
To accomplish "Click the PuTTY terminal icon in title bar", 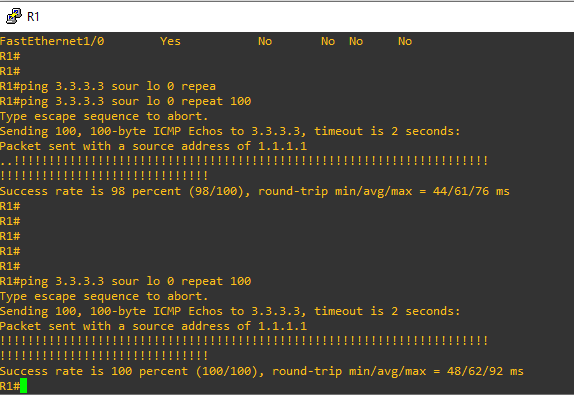I will tap(14, 16).
